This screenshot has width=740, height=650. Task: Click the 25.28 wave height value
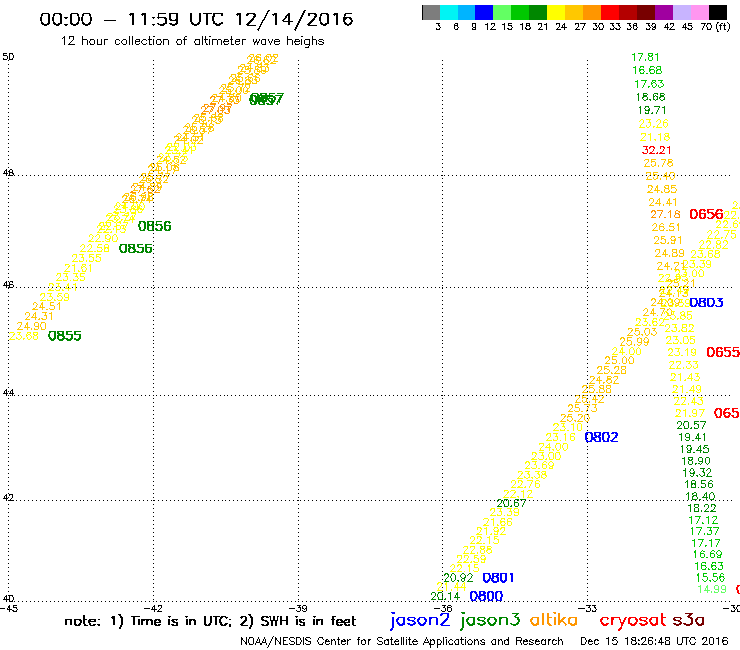[612, 371]
